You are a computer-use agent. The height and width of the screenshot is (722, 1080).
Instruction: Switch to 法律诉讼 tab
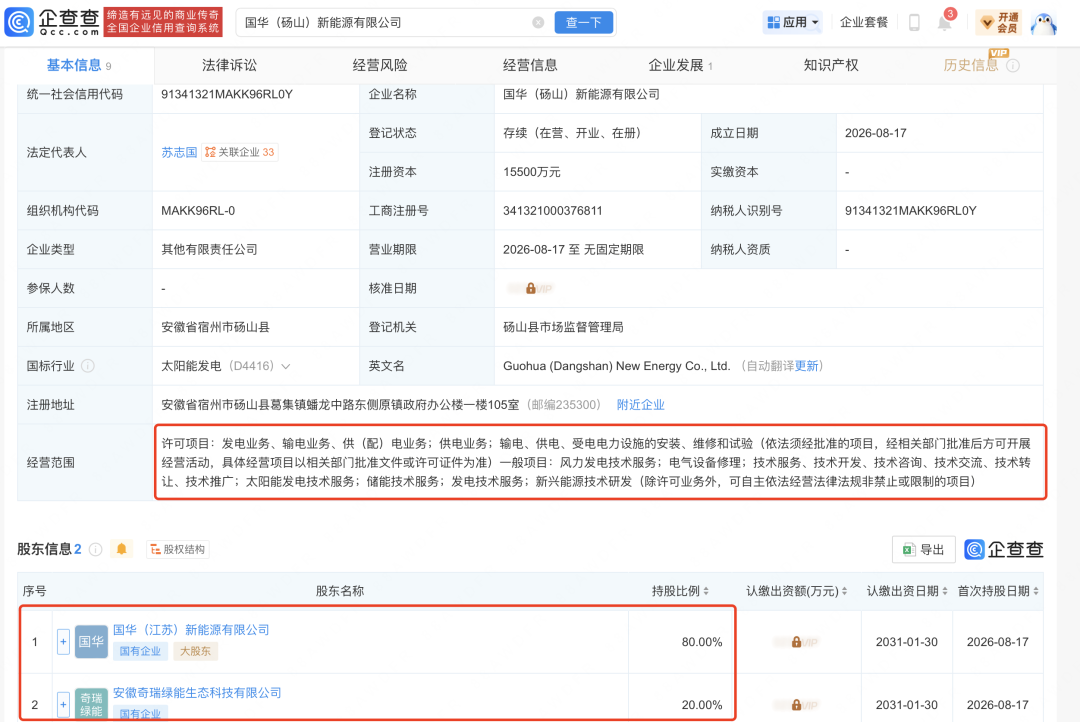pos(229,65)
